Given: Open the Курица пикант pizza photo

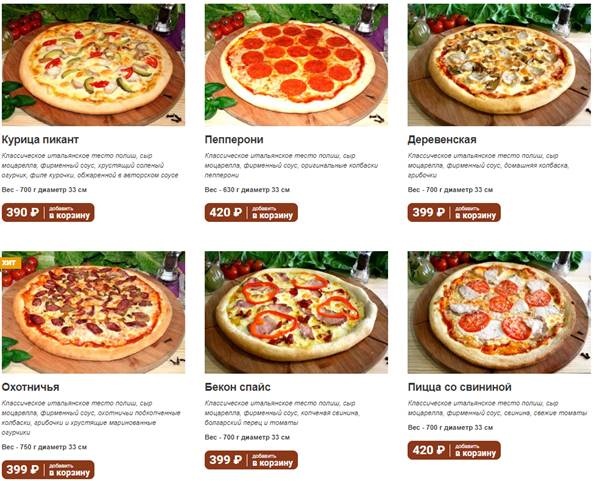Looking at the screenshot, I should pyautogui.click(x=93, y=64).
